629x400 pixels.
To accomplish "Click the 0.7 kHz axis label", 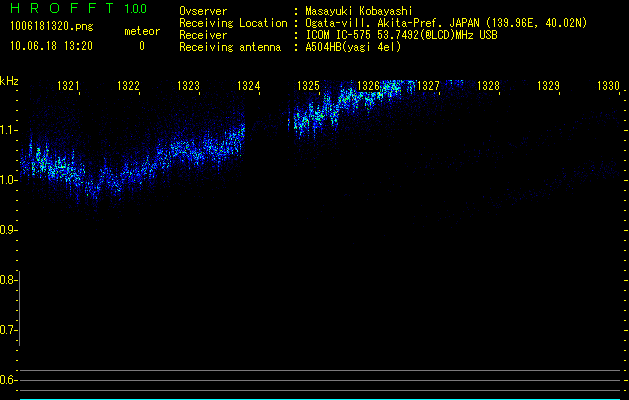I will (x=8, y=330).
